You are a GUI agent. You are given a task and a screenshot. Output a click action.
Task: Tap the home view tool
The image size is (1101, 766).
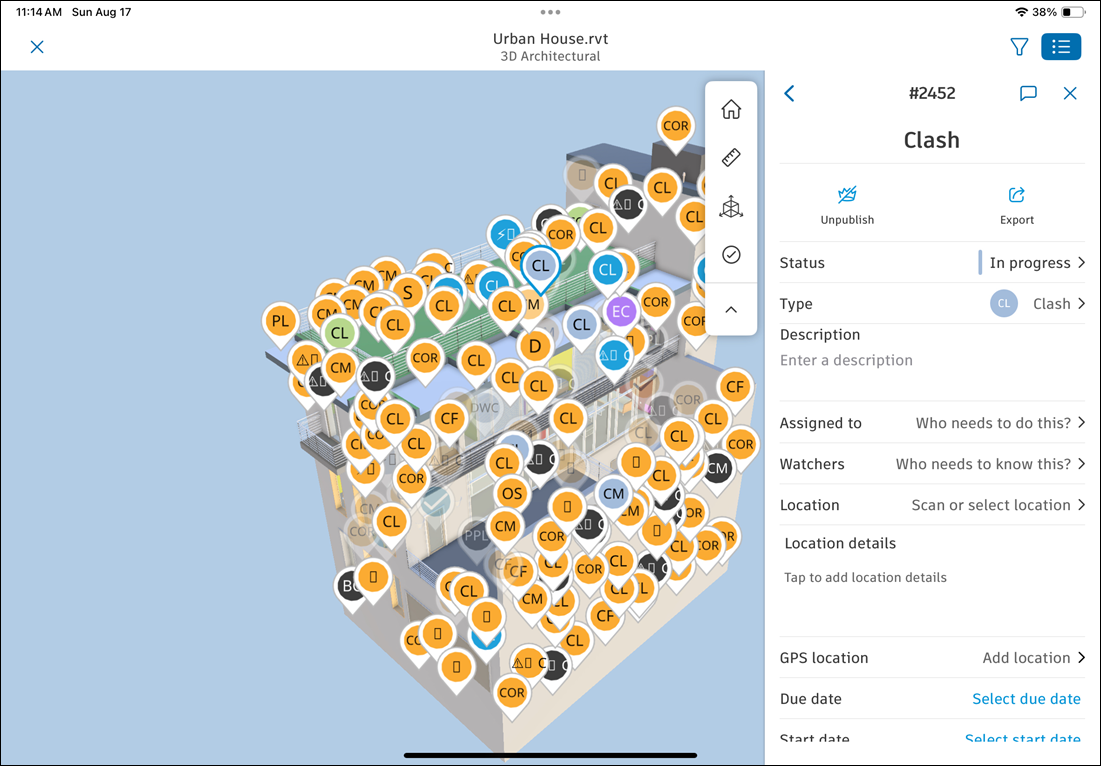click(731, 110)
